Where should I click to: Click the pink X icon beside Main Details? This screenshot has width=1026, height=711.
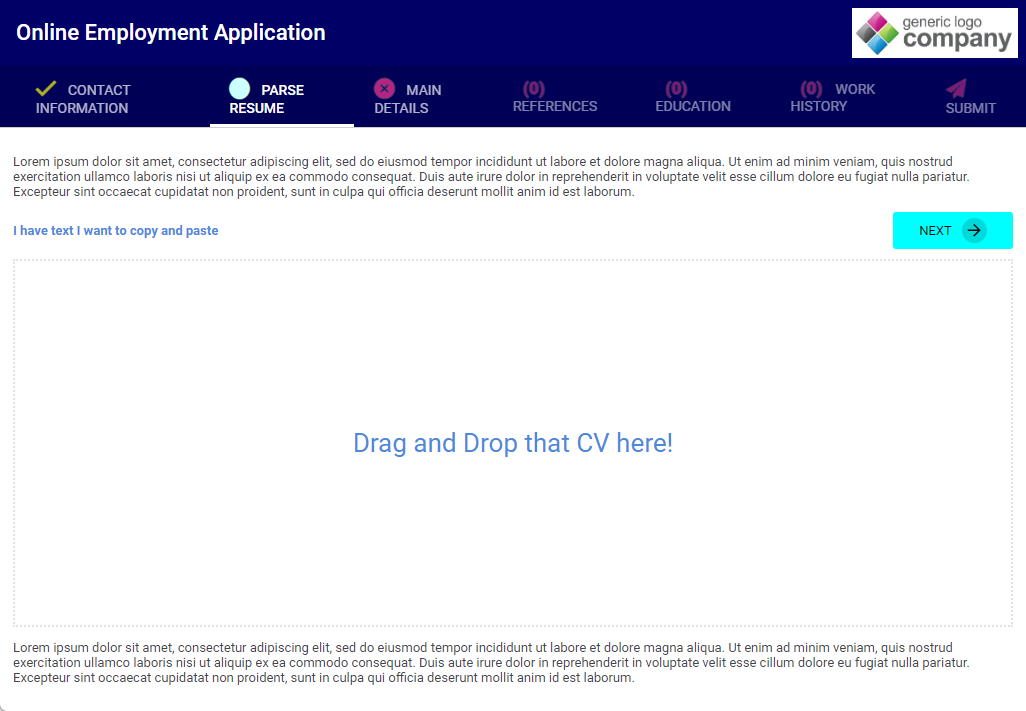click(x=385, y=89)
